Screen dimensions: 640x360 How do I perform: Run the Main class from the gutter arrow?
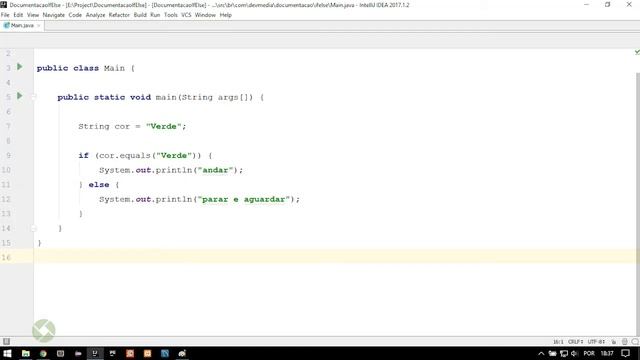click(20, 67)
